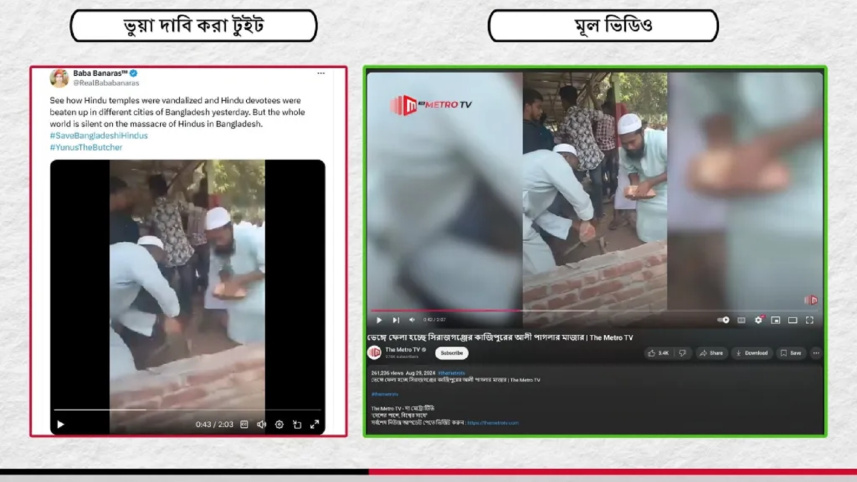The image size is (857, 482).
Task: Mute the YouTube player volume
Action: coord(412,320)
